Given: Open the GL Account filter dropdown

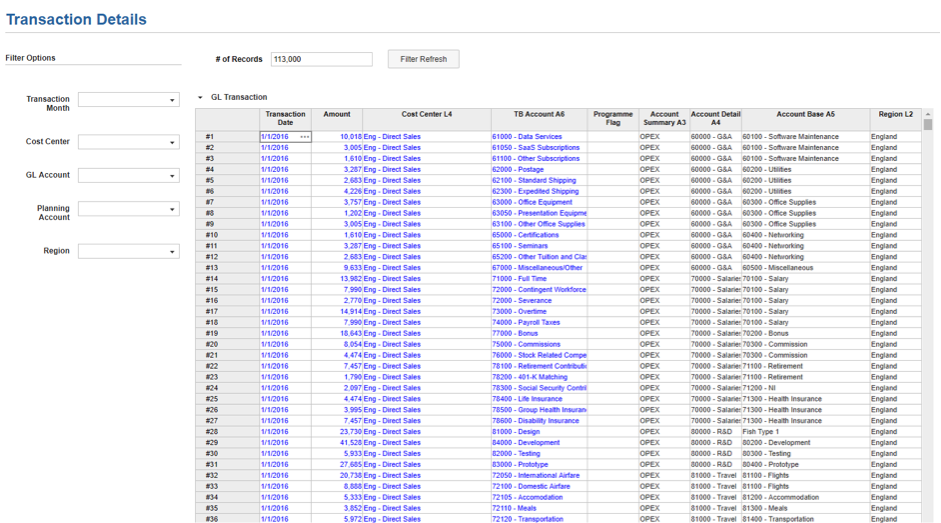Looking at the screenshot, I should 128,175.
